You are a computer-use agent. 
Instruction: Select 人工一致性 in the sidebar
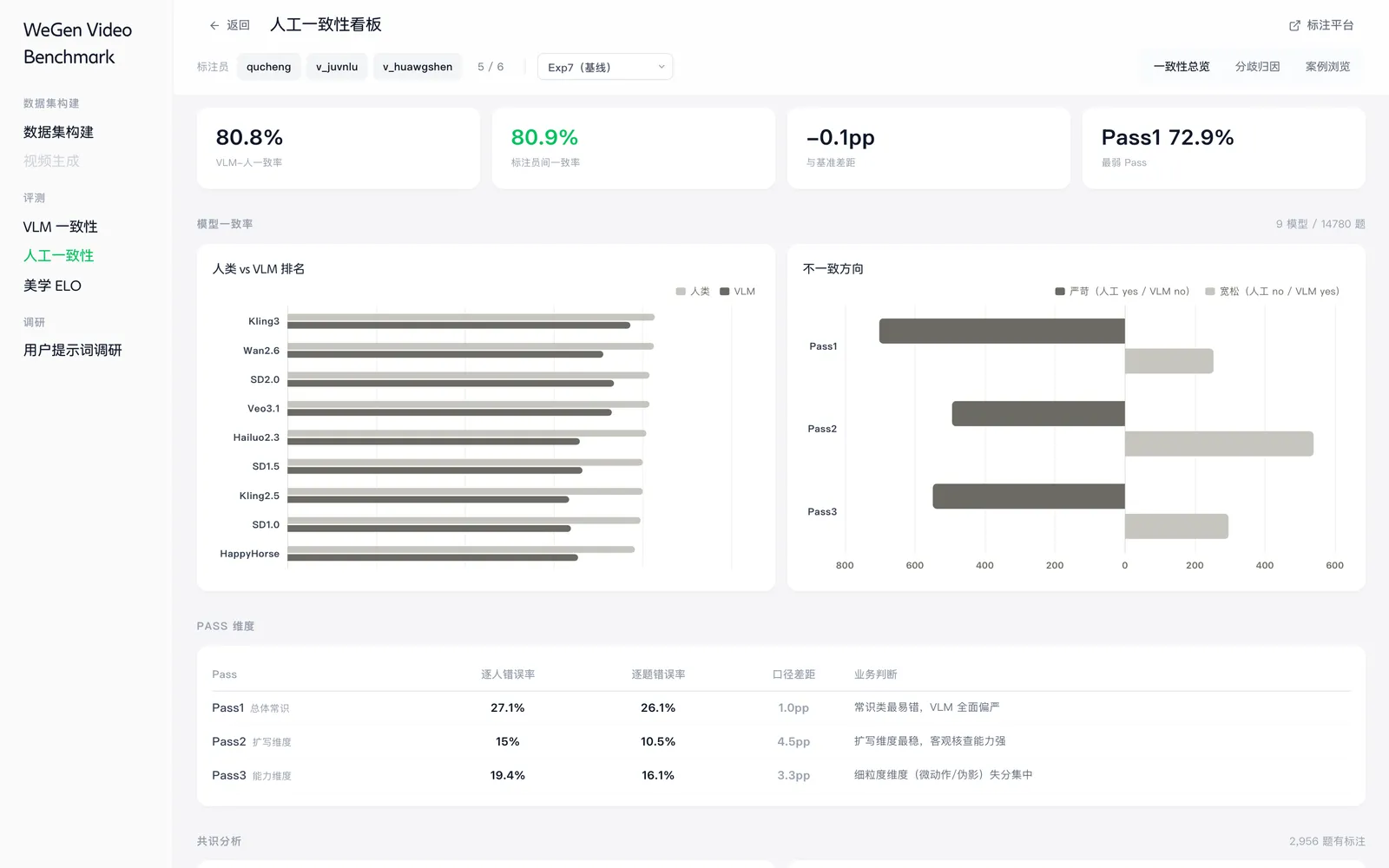pyautogui.click(x=58, y=255)
